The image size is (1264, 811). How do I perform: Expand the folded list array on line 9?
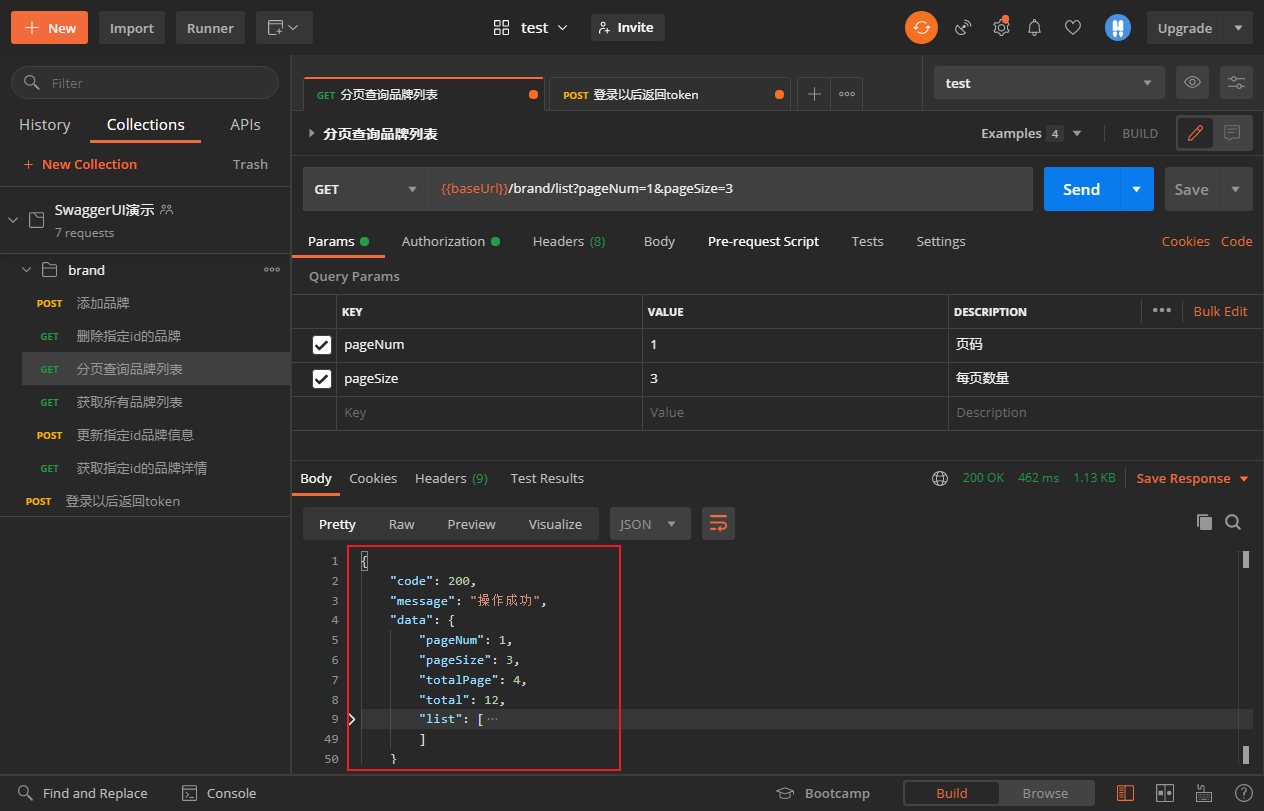(351, 719)
